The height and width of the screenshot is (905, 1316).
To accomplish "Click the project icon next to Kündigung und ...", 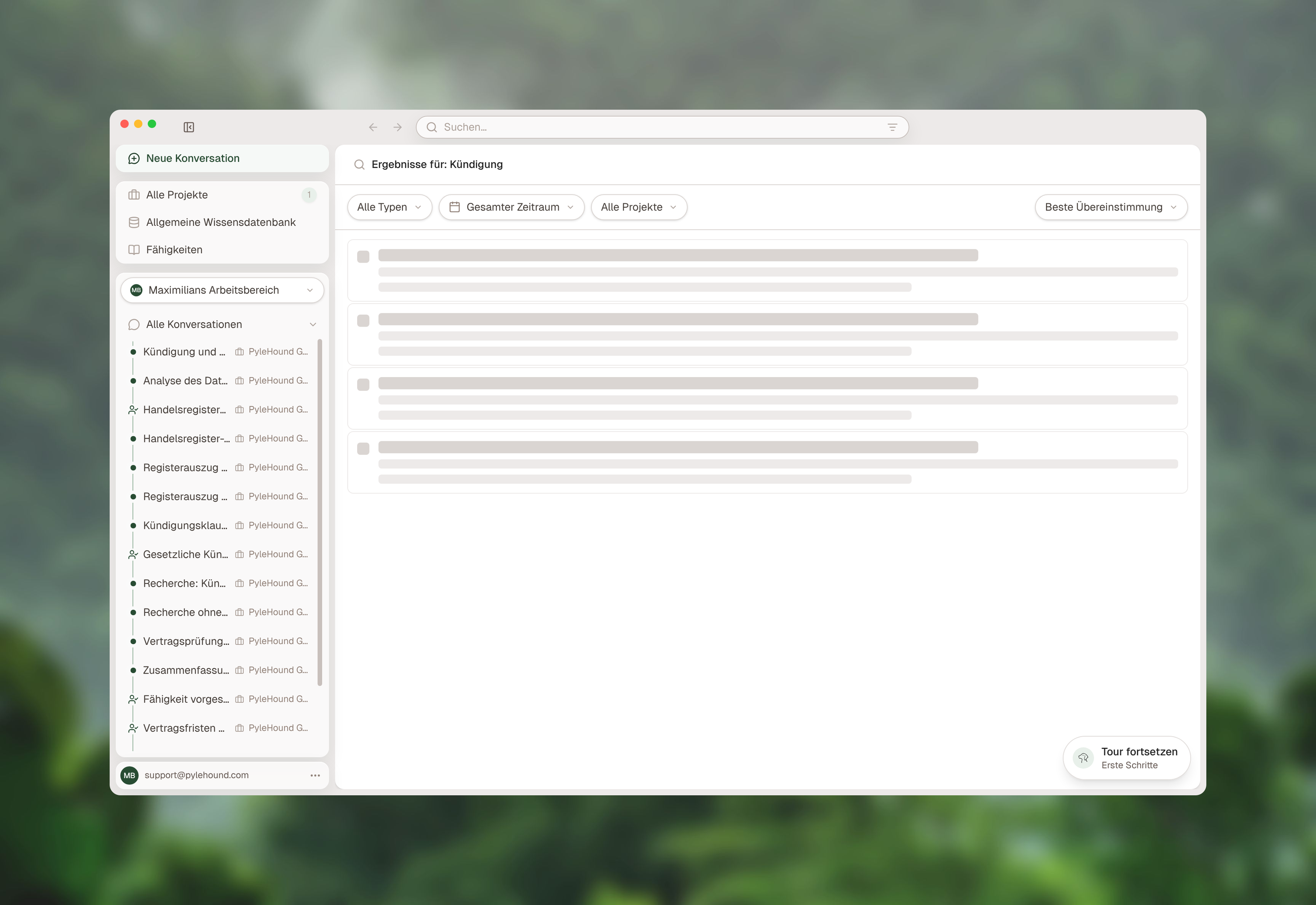I will (239, 352).
